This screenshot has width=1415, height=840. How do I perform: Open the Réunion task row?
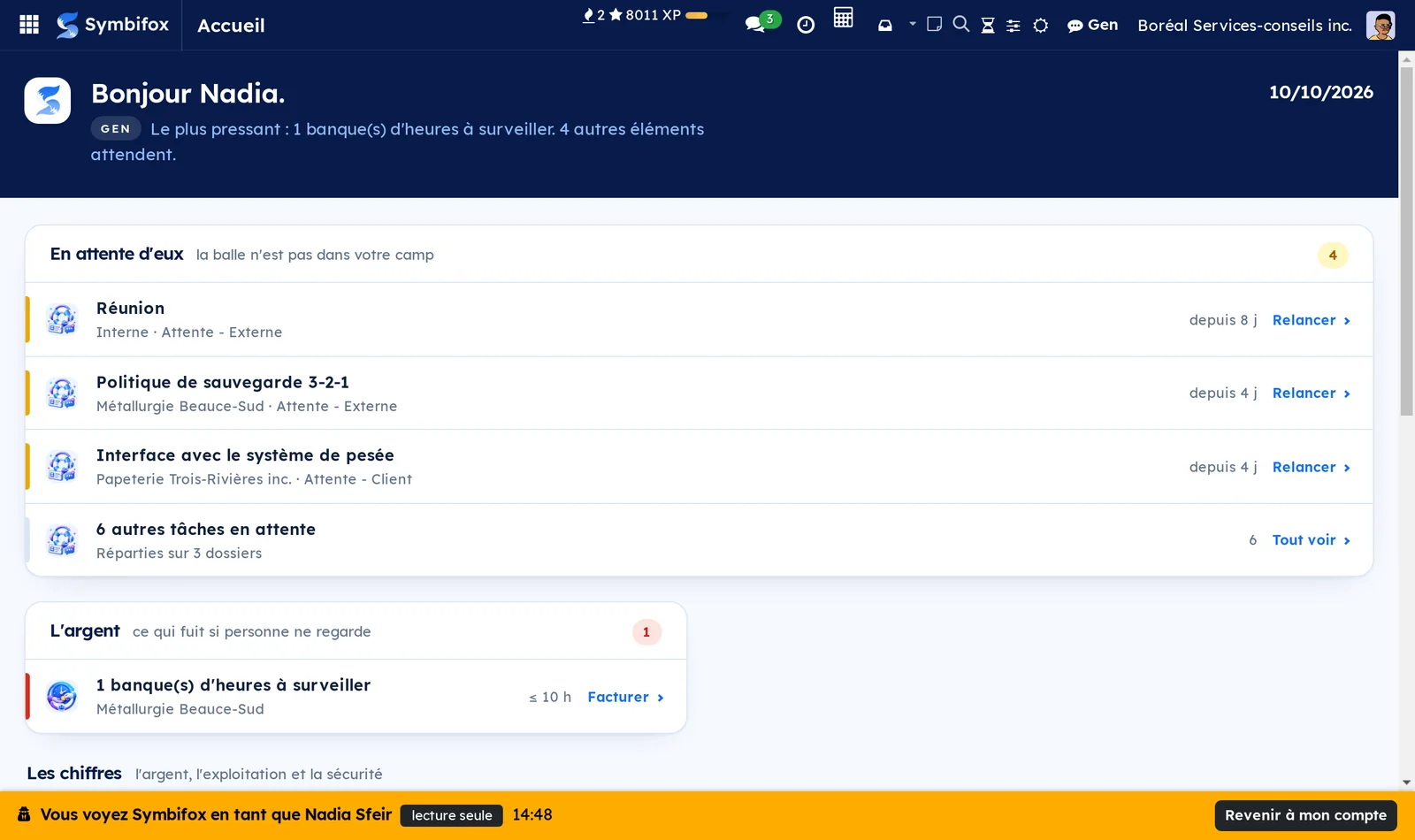pos(699,319)
